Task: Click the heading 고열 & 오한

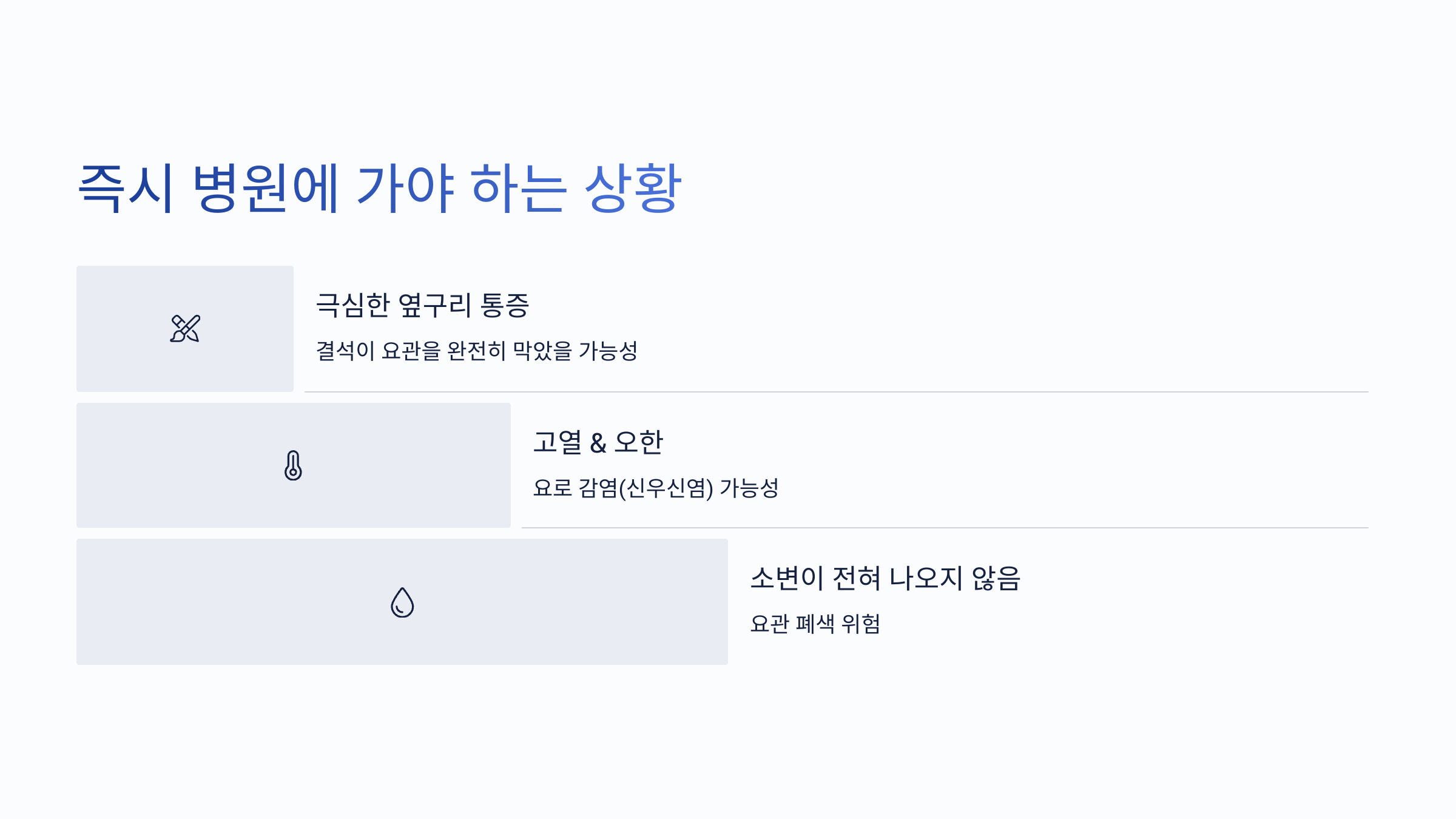Action: tap(598, 442)
